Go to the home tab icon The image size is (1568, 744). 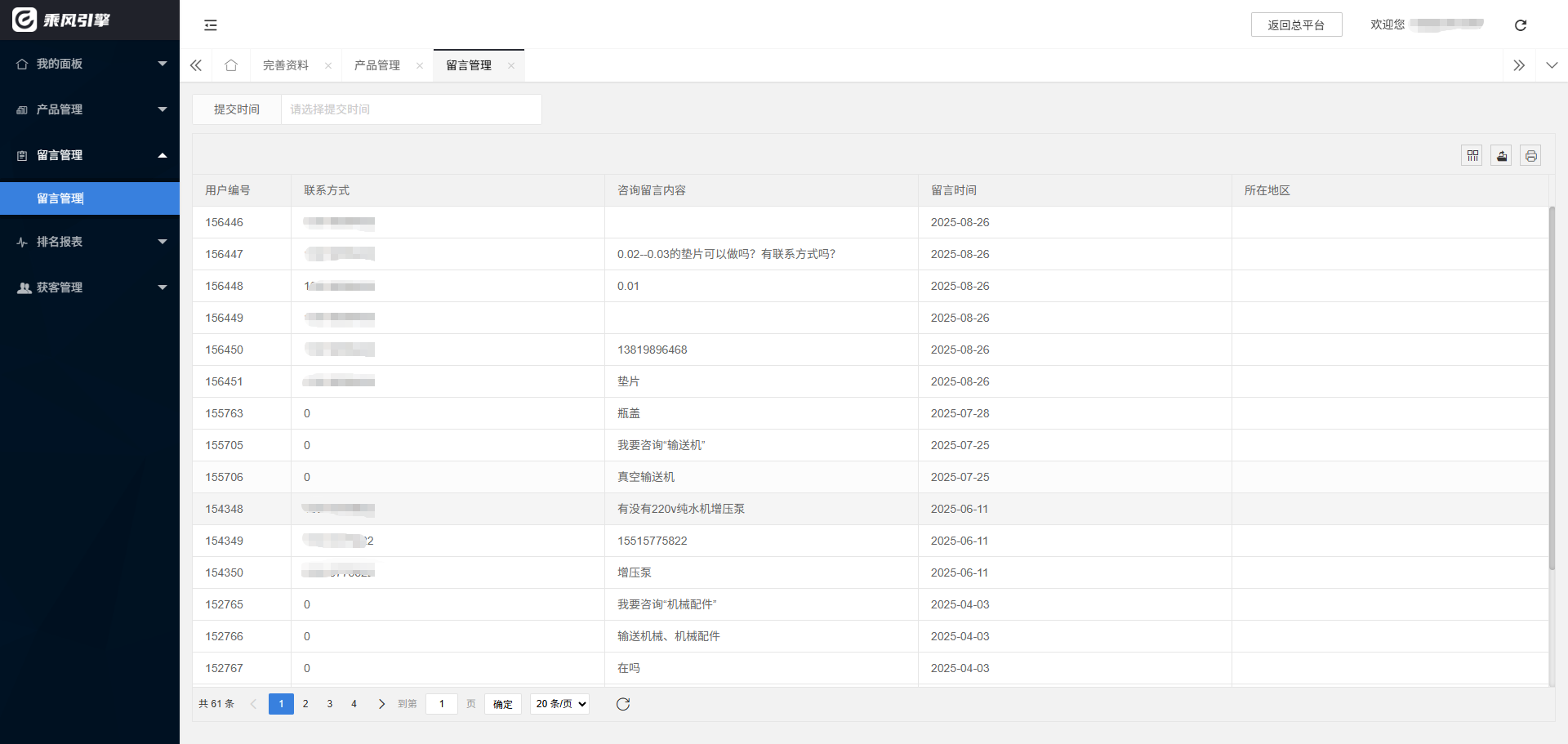pyautogui.click(x=231, y=65)
